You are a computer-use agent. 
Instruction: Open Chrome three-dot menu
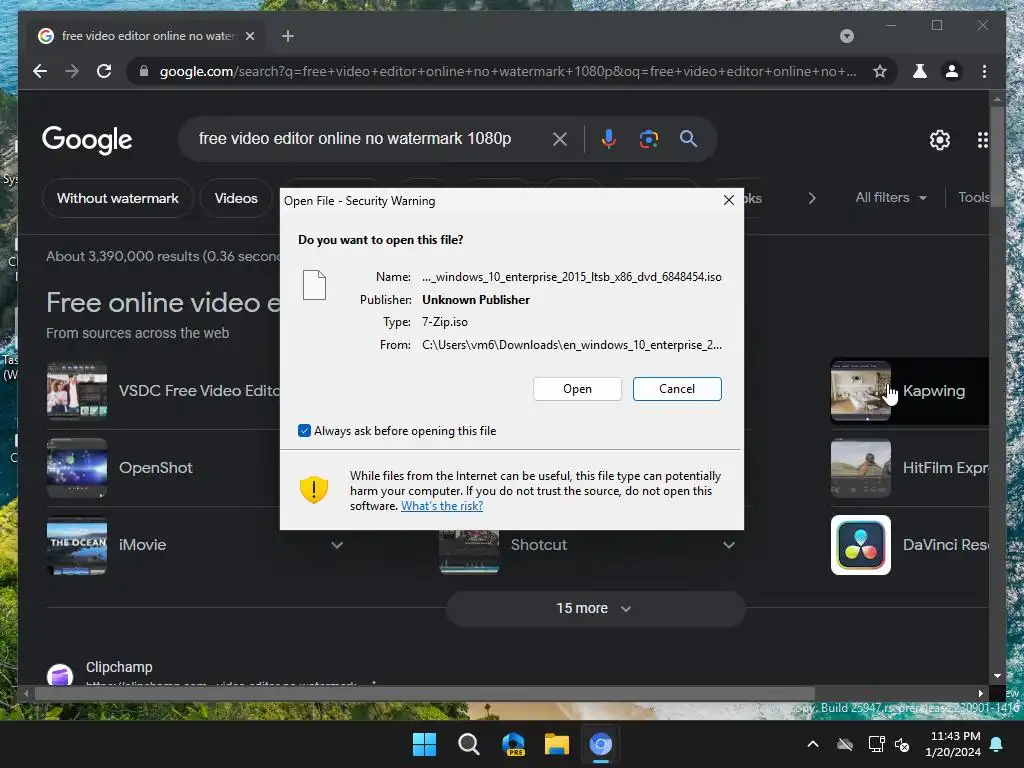point(984,71)
